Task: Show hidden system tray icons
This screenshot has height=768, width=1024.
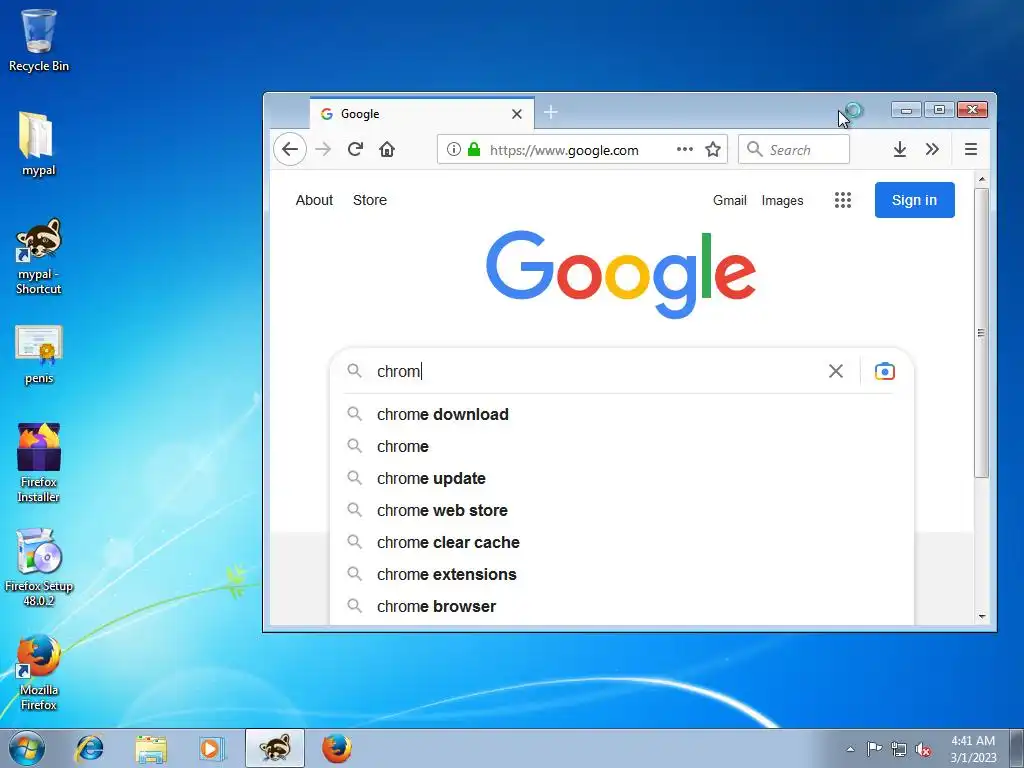Action: click(x=850, y=749)
